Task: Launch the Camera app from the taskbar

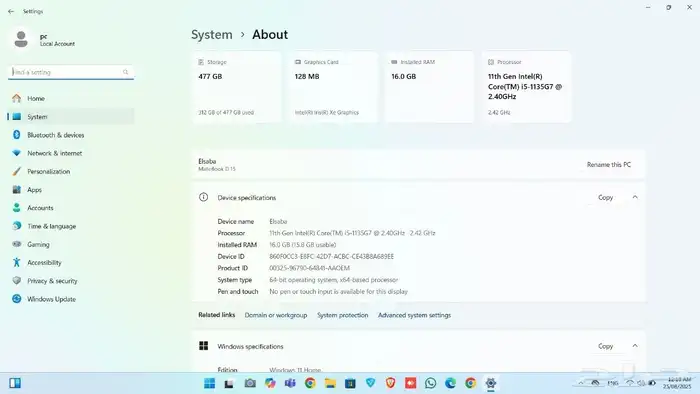Action: (x=250, y=383)
